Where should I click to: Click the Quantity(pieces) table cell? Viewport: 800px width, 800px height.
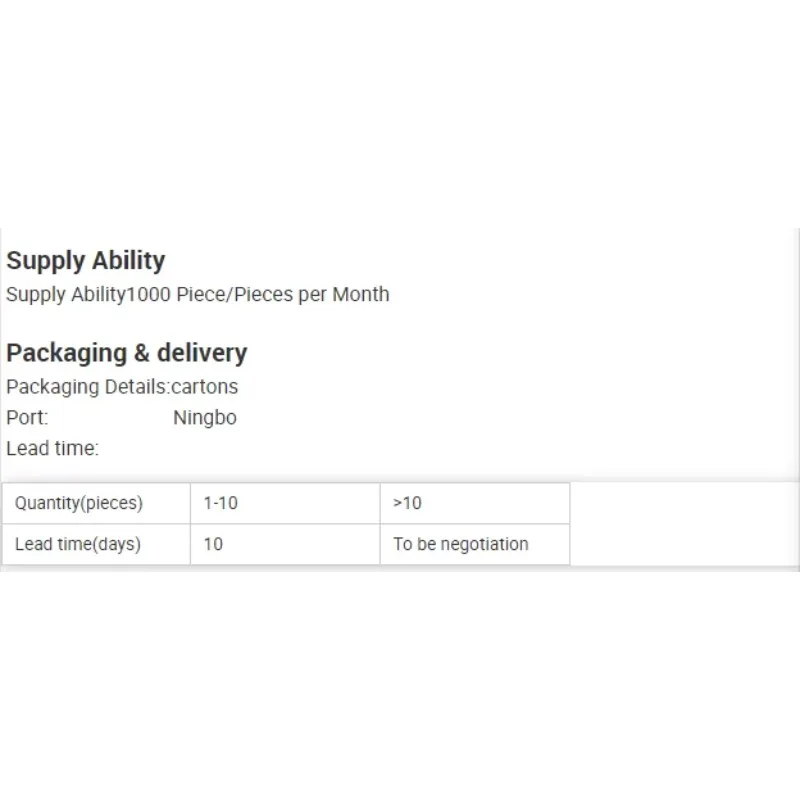click(x=96, y=503)
